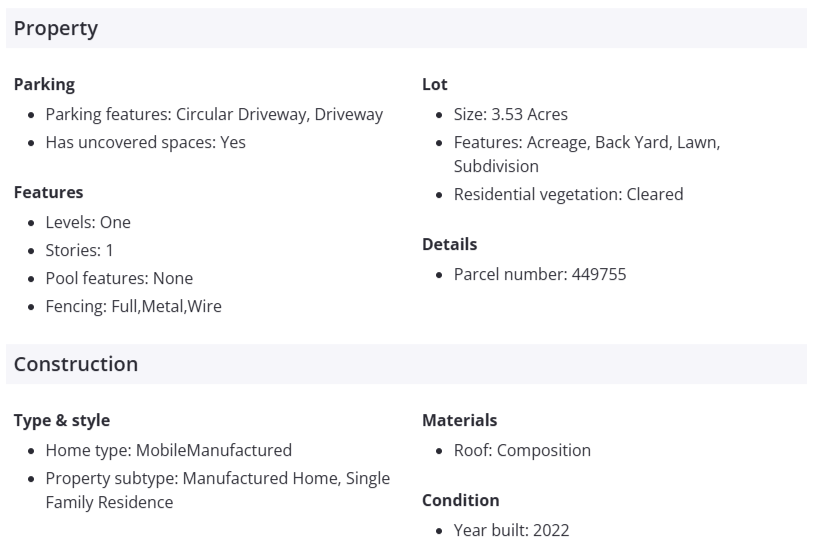The image size is (832, 555).
Task: Select the Roof: Composition item
Action: click(522, 450)
